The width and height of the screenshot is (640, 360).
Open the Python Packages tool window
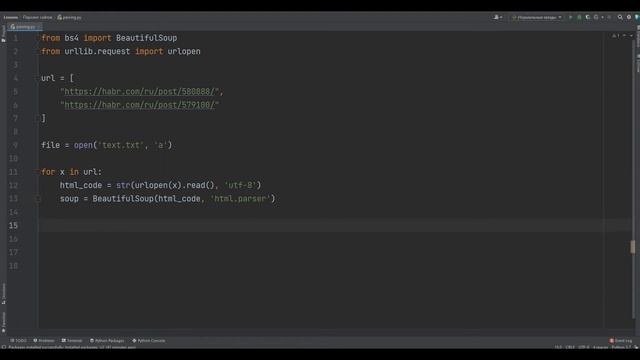107,340
